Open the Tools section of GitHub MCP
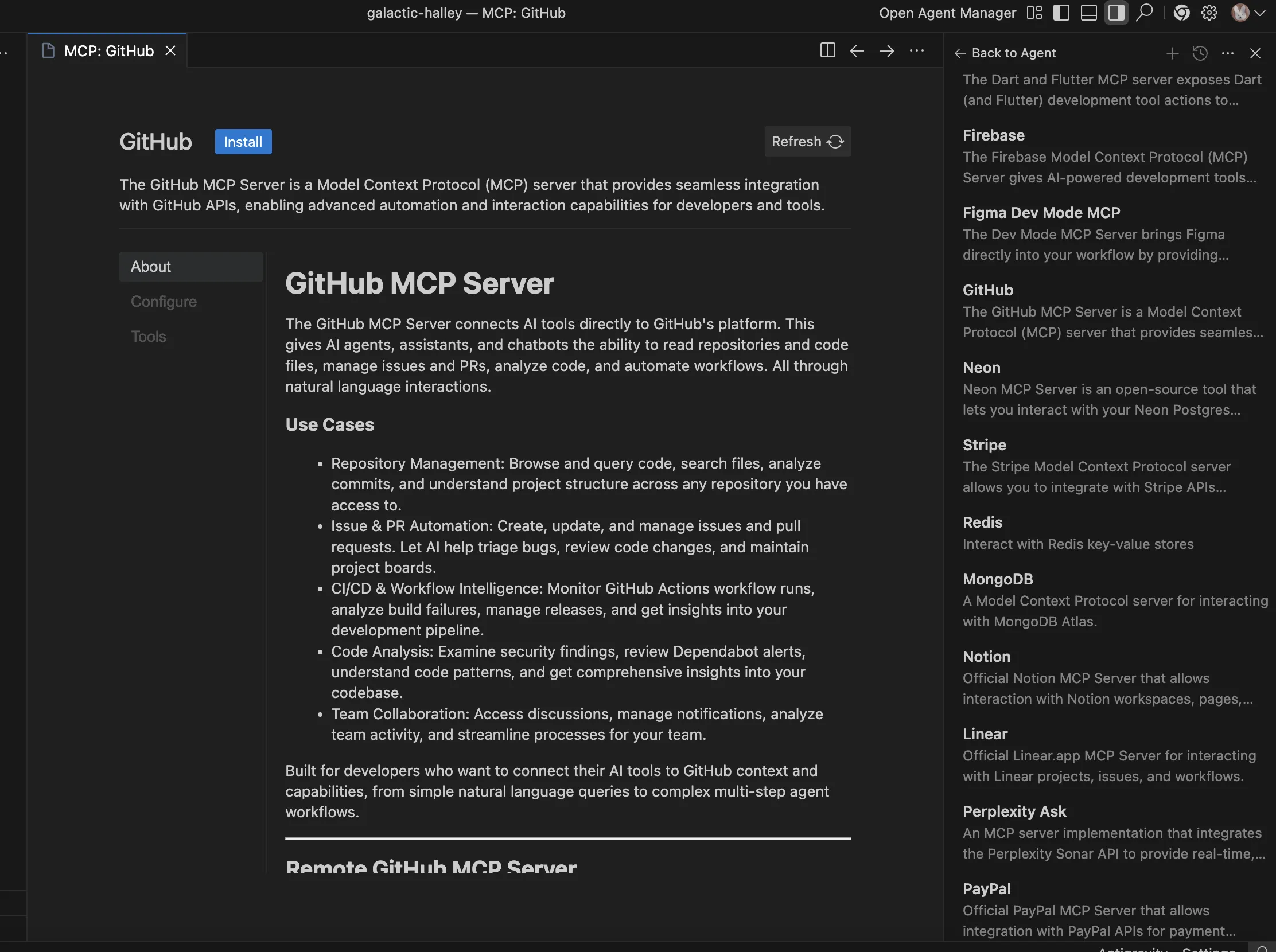The image size is (1276, 952). pos(148,336)
